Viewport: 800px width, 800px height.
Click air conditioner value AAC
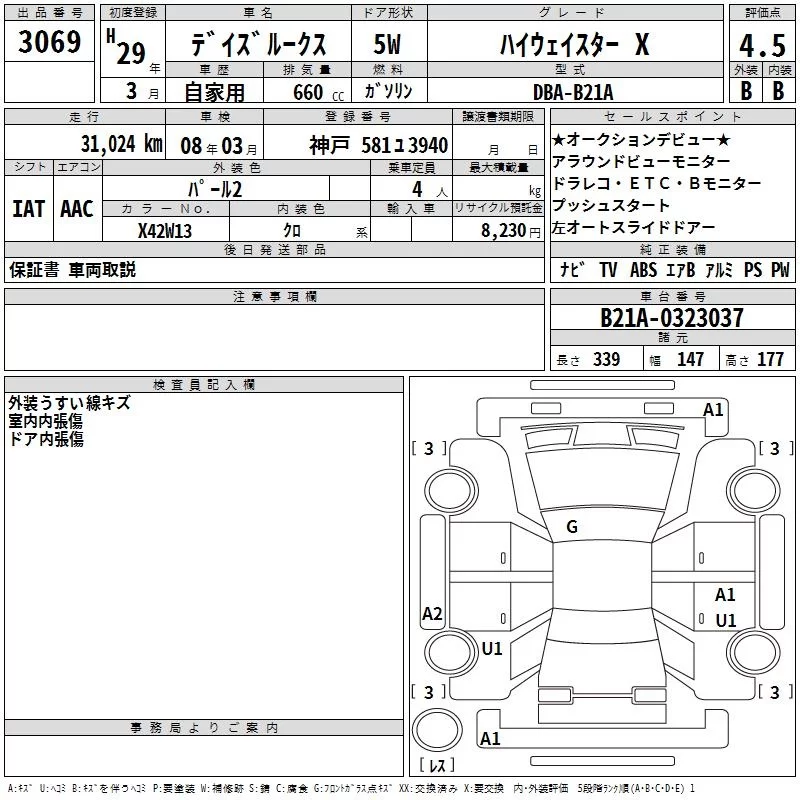(77, 209)
